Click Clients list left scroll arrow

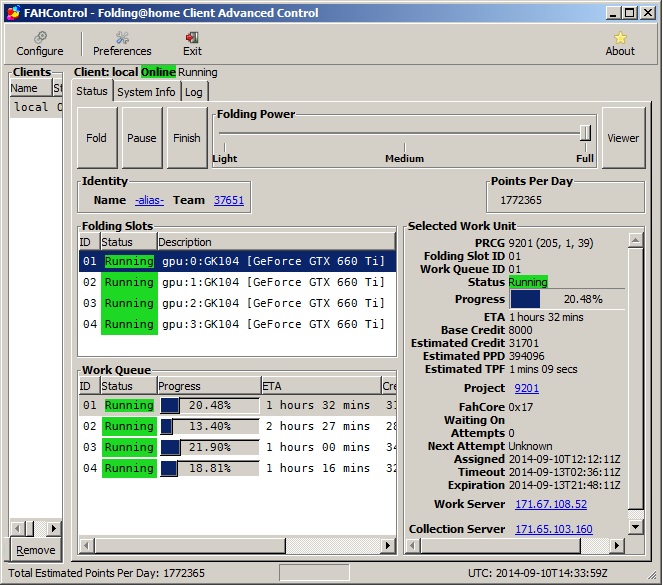[17, 528]
